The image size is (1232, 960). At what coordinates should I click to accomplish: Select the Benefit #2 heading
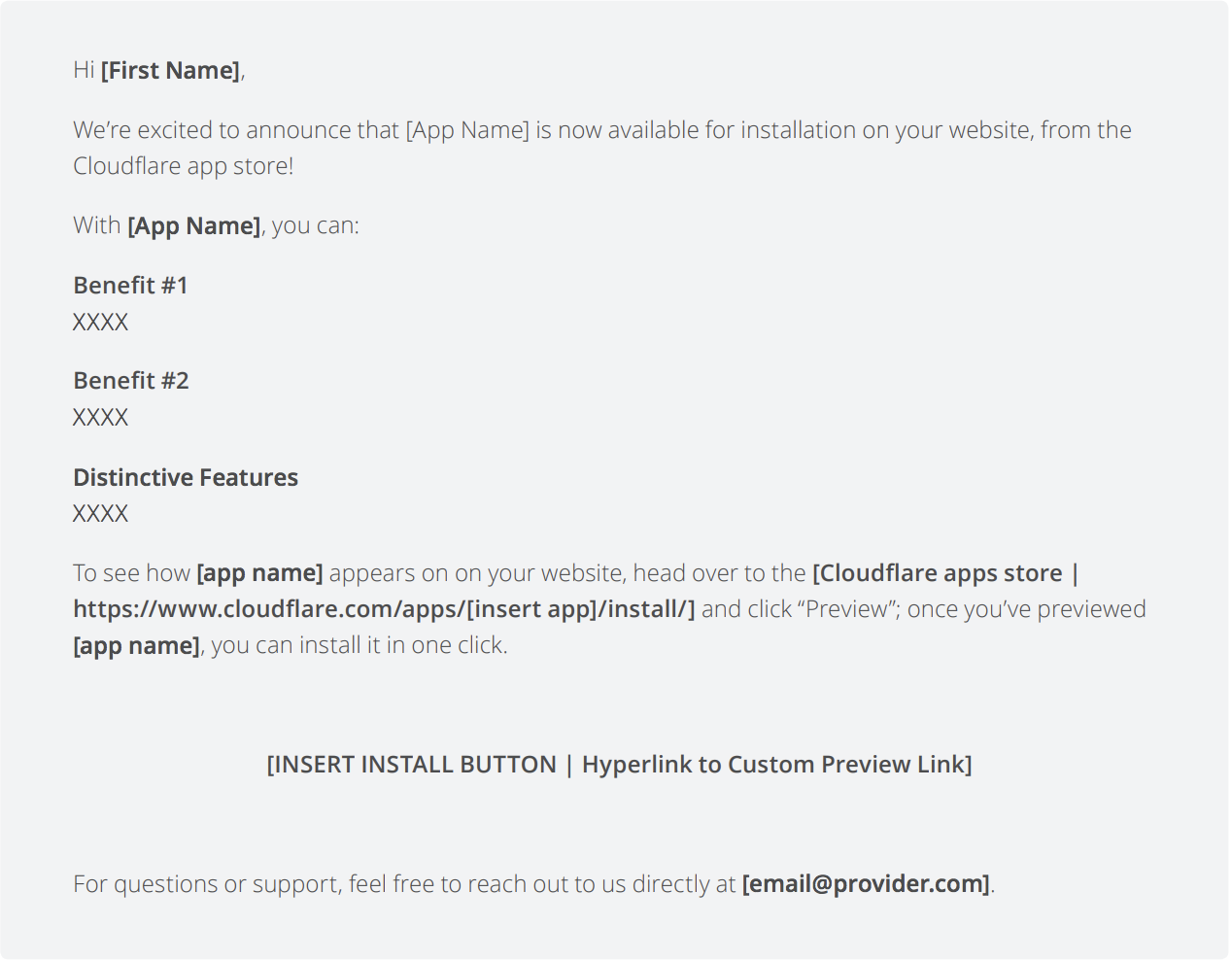pyautogui.click(x=131, y=381)
